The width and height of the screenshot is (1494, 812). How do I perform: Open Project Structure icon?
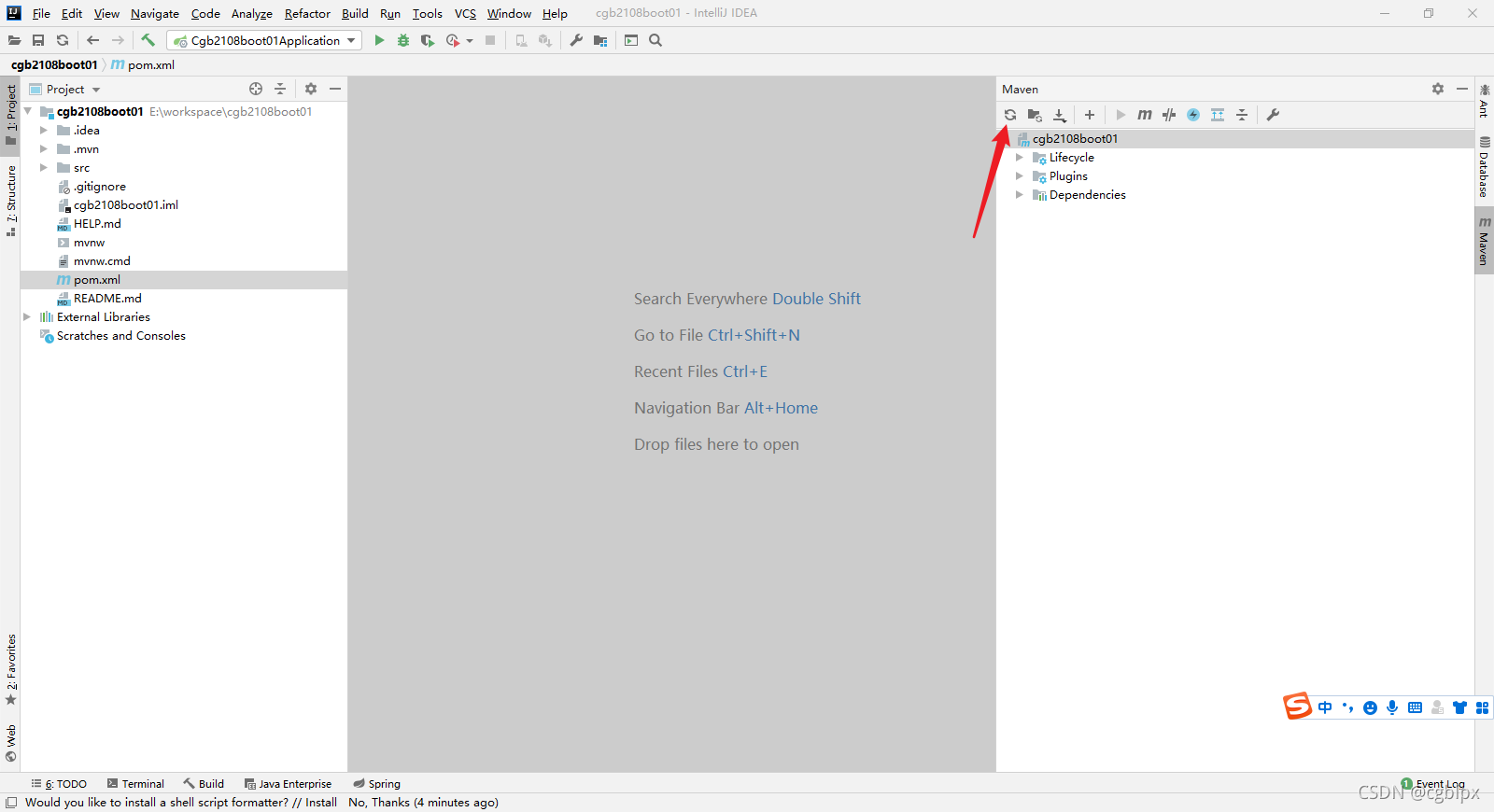point(600,40)
